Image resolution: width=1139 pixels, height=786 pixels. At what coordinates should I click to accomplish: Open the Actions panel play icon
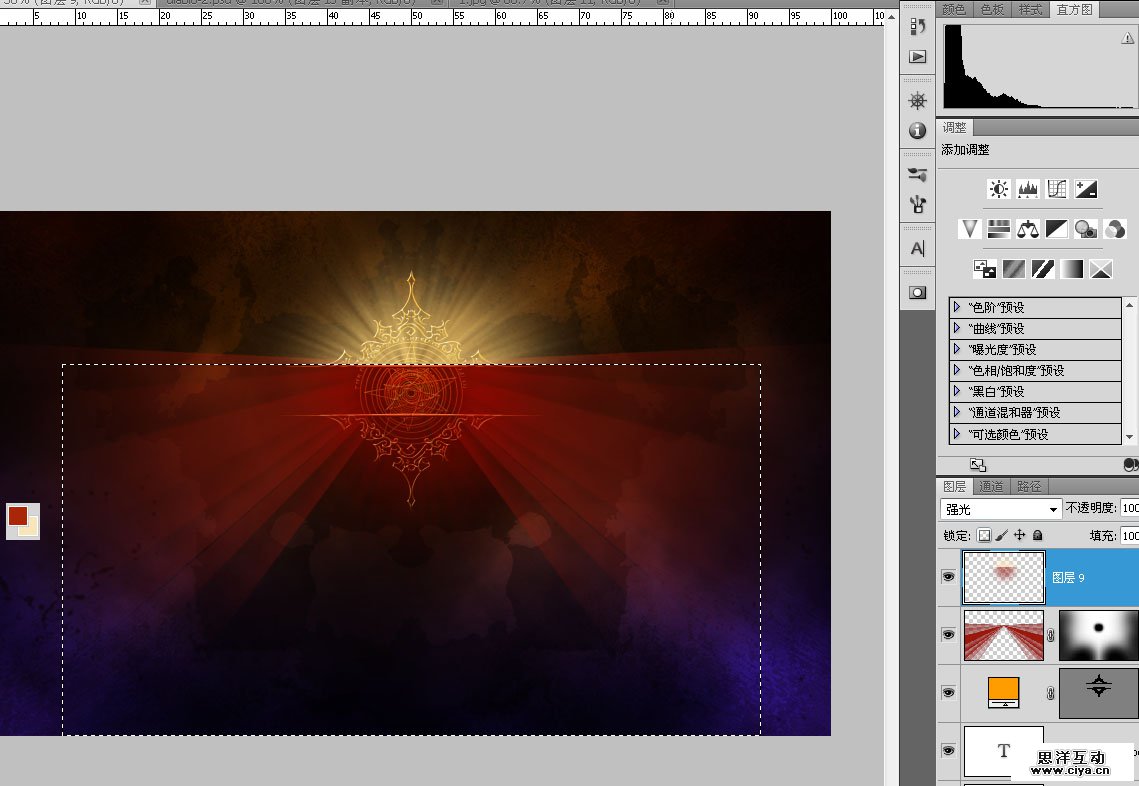click(x=917, y=57)
